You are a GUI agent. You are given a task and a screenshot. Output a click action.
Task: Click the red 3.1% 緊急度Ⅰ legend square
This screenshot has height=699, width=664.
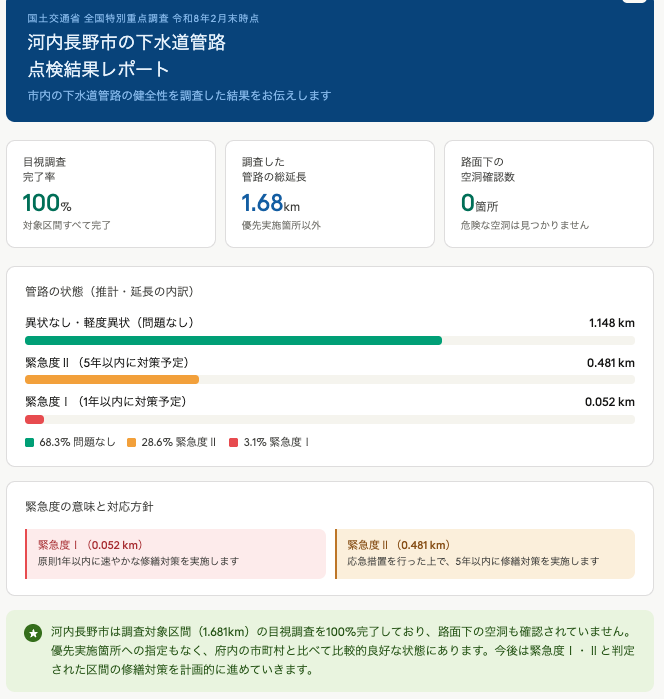click(234, 441)
